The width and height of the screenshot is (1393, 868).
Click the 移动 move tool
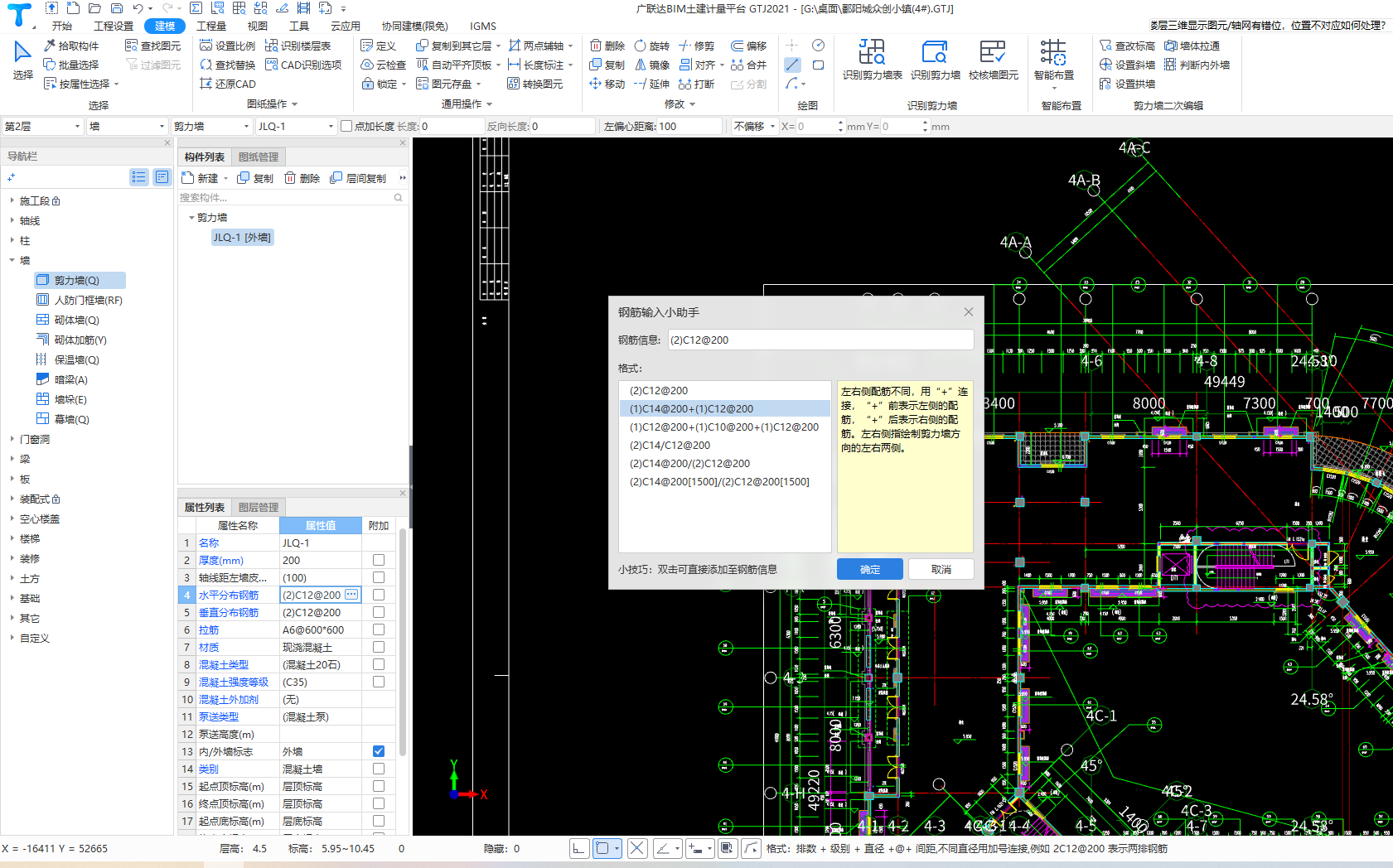[607, 84]
